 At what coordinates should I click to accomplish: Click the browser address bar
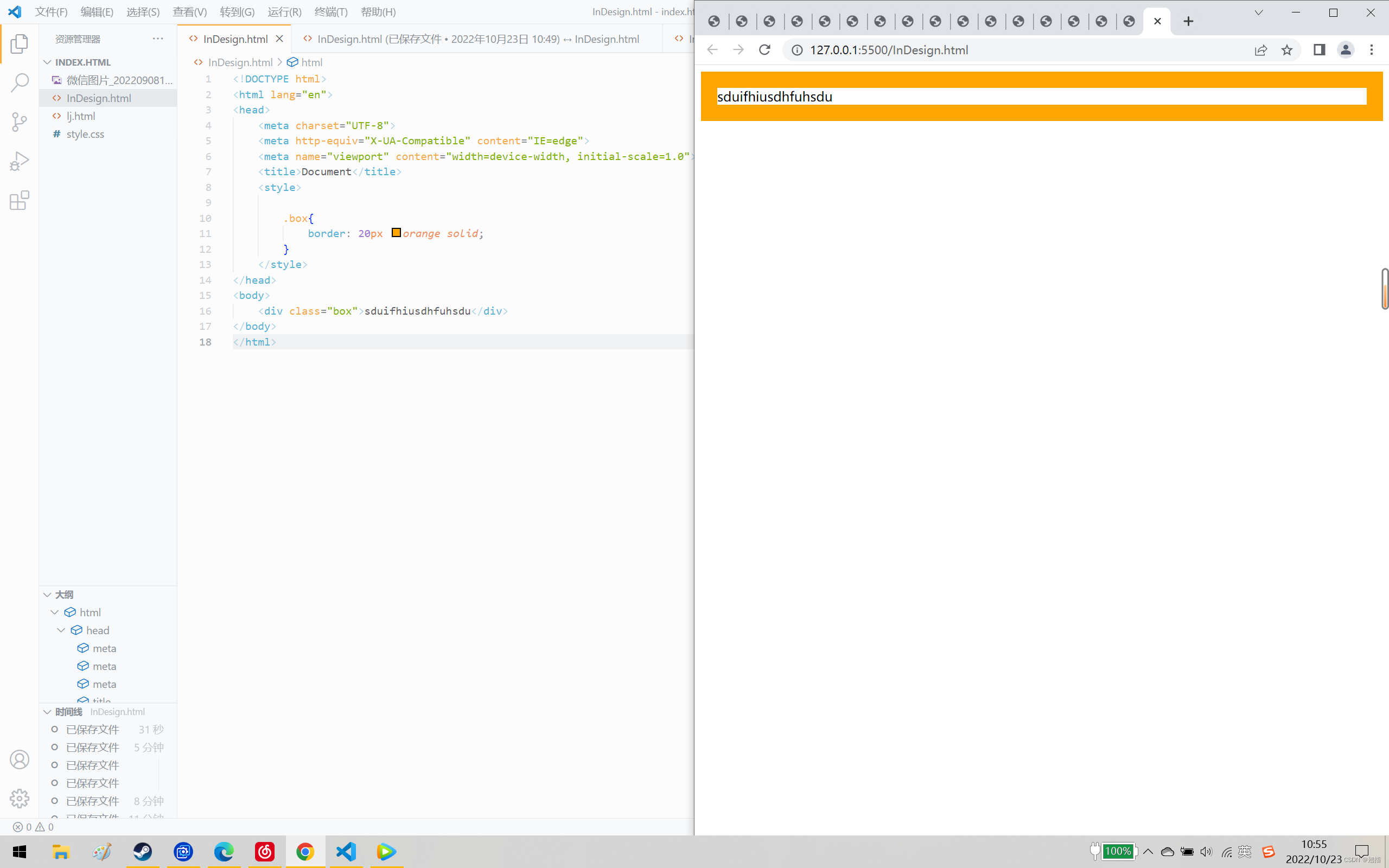(x=1022, y=50)
